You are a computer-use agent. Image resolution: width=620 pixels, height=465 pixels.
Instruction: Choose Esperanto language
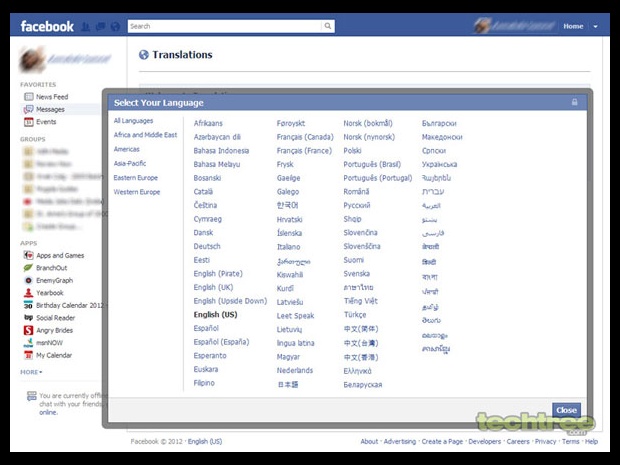[210, 355]
